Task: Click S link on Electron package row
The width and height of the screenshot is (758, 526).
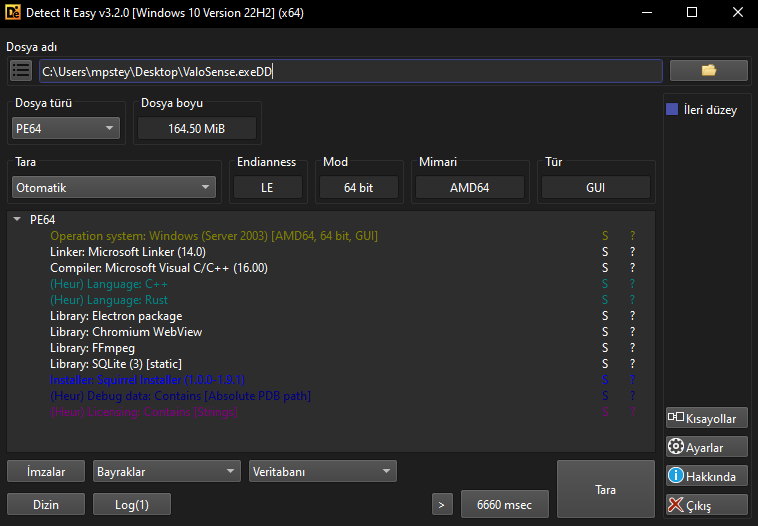Action: click(605, 316)
